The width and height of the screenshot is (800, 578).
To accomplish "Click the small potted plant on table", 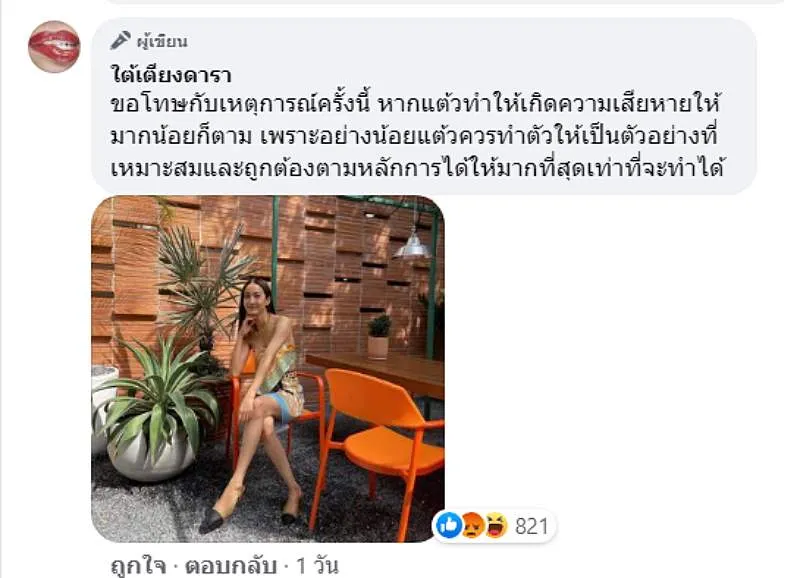I will (x=379, y=337).
